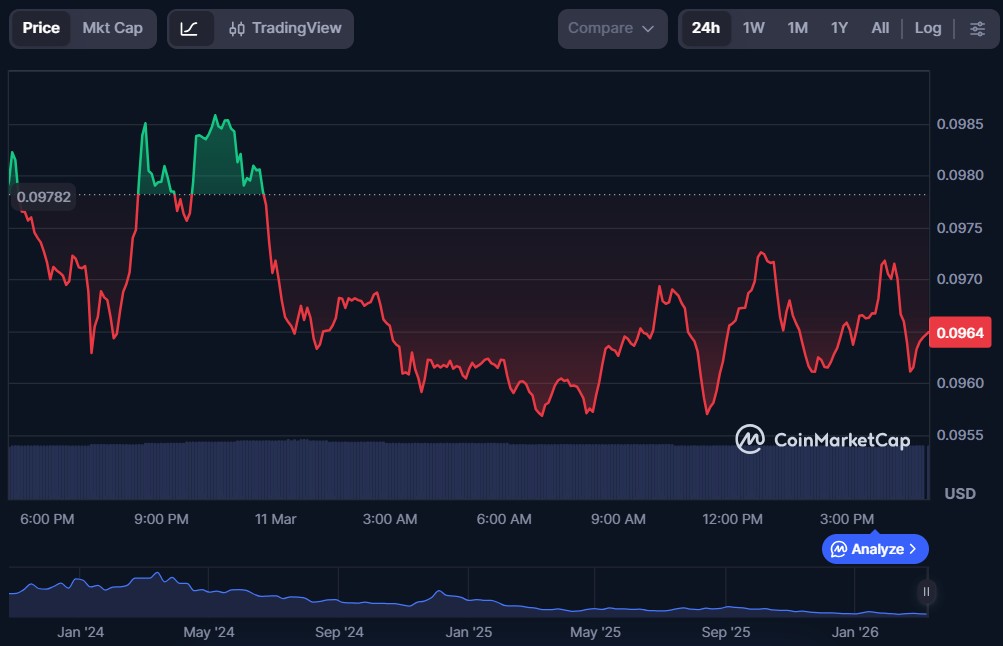Click May '24 on the mini timeline
This screenshot has width=1003, height=646.
pos(209,632)
